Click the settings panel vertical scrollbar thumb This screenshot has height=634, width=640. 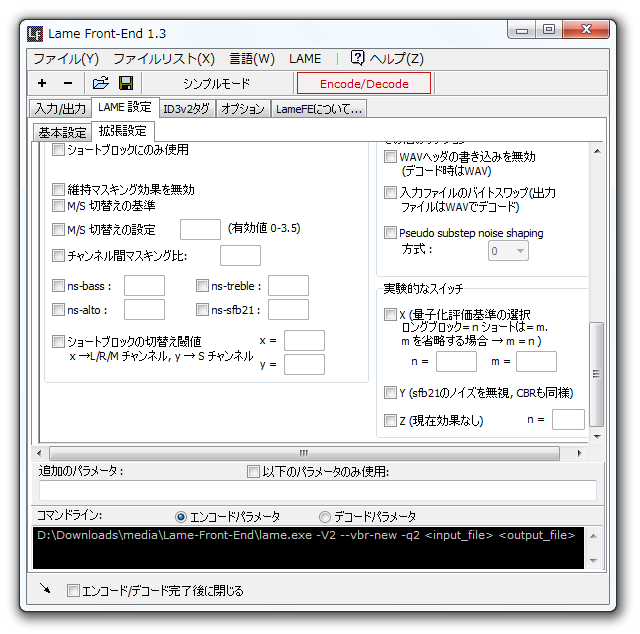(x=597, y=374)
